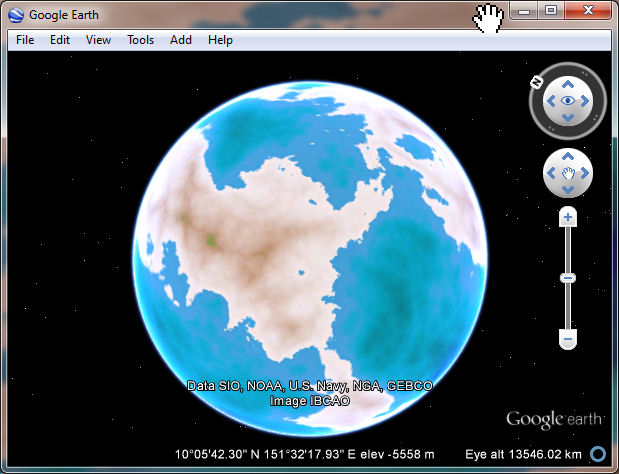
Task: Click the N north marker on the compass ring
Action: coord(536,82)
